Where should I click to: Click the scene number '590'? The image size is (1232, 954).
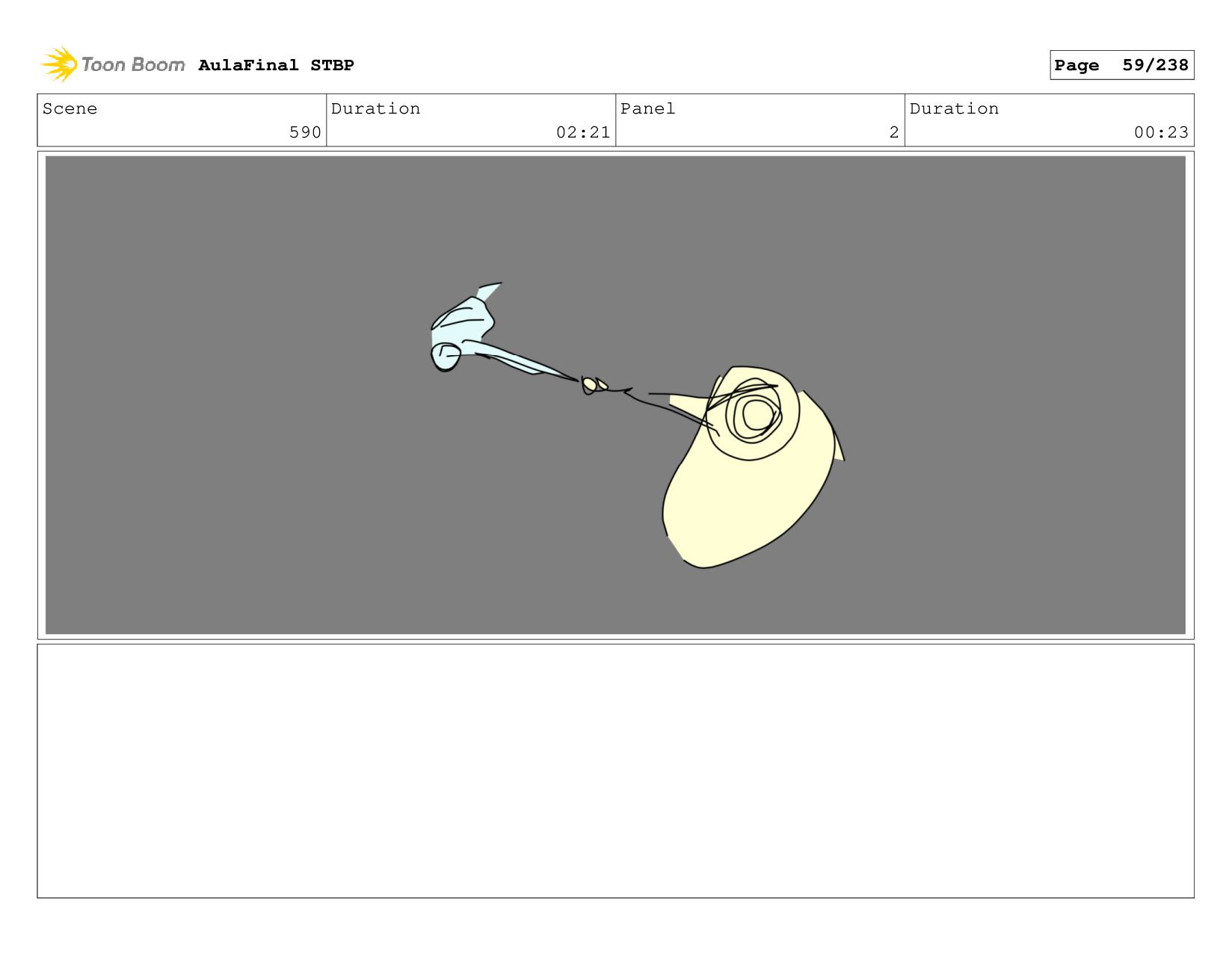305,132
